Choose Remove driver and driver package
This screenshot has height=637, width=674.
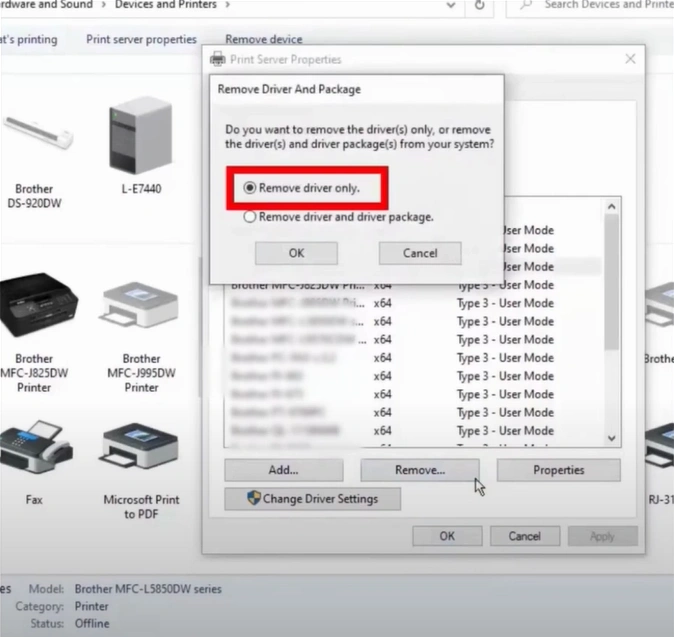pyautogui.click(x=251, y=216)
